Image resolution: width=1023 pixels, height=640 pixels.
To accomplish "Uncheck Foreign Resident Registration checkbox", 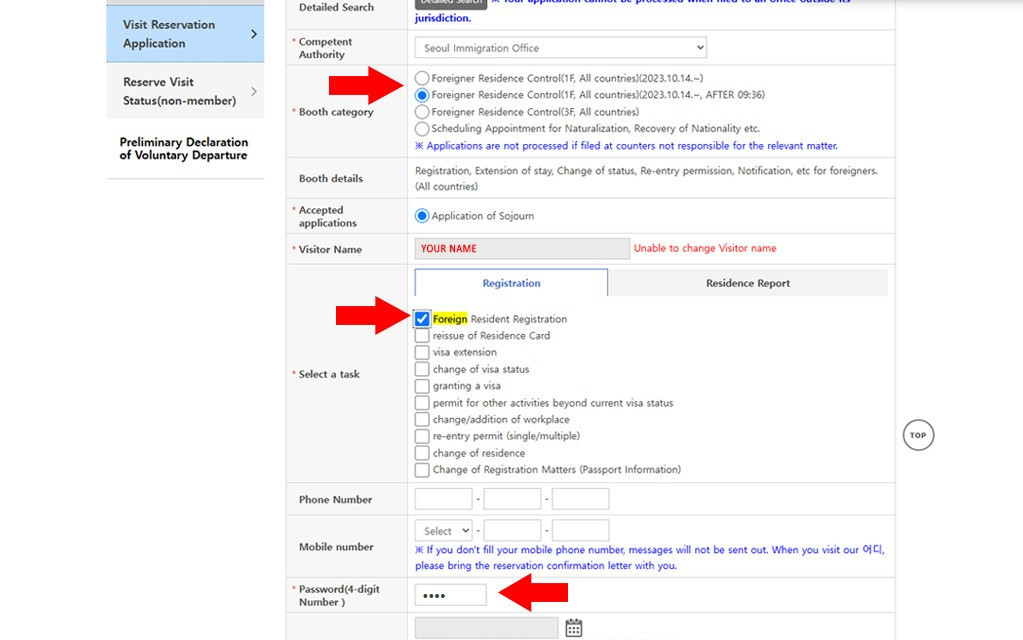I will (x=422, y=319).
